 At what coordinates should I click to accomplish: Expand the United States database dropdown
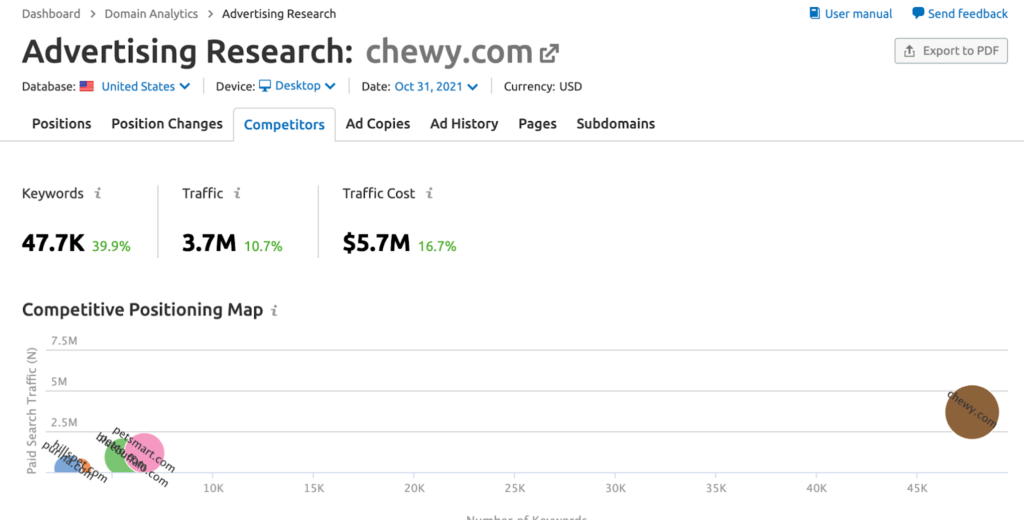pyautogui.click(x=146, y=87)
